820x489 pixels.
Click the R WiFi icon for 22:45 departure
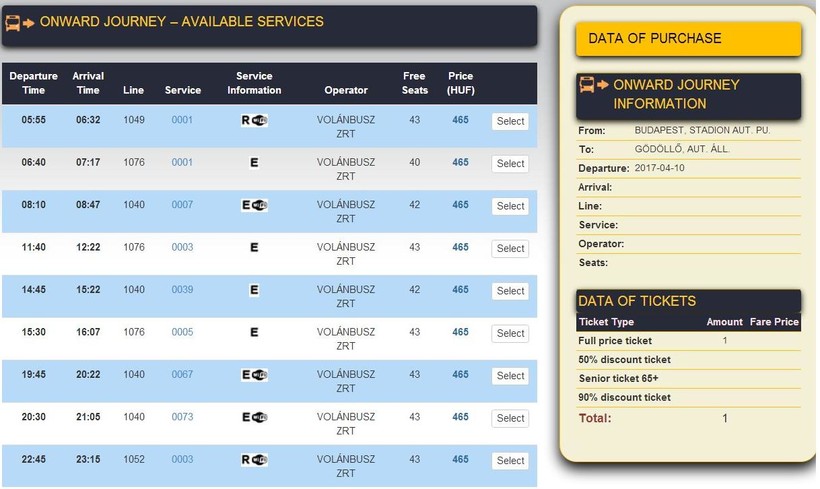(254, 460)
